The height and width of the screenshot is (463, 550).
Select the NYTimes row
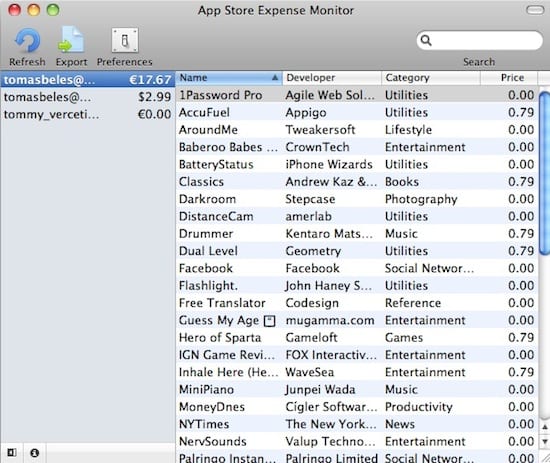coord(357,424)
